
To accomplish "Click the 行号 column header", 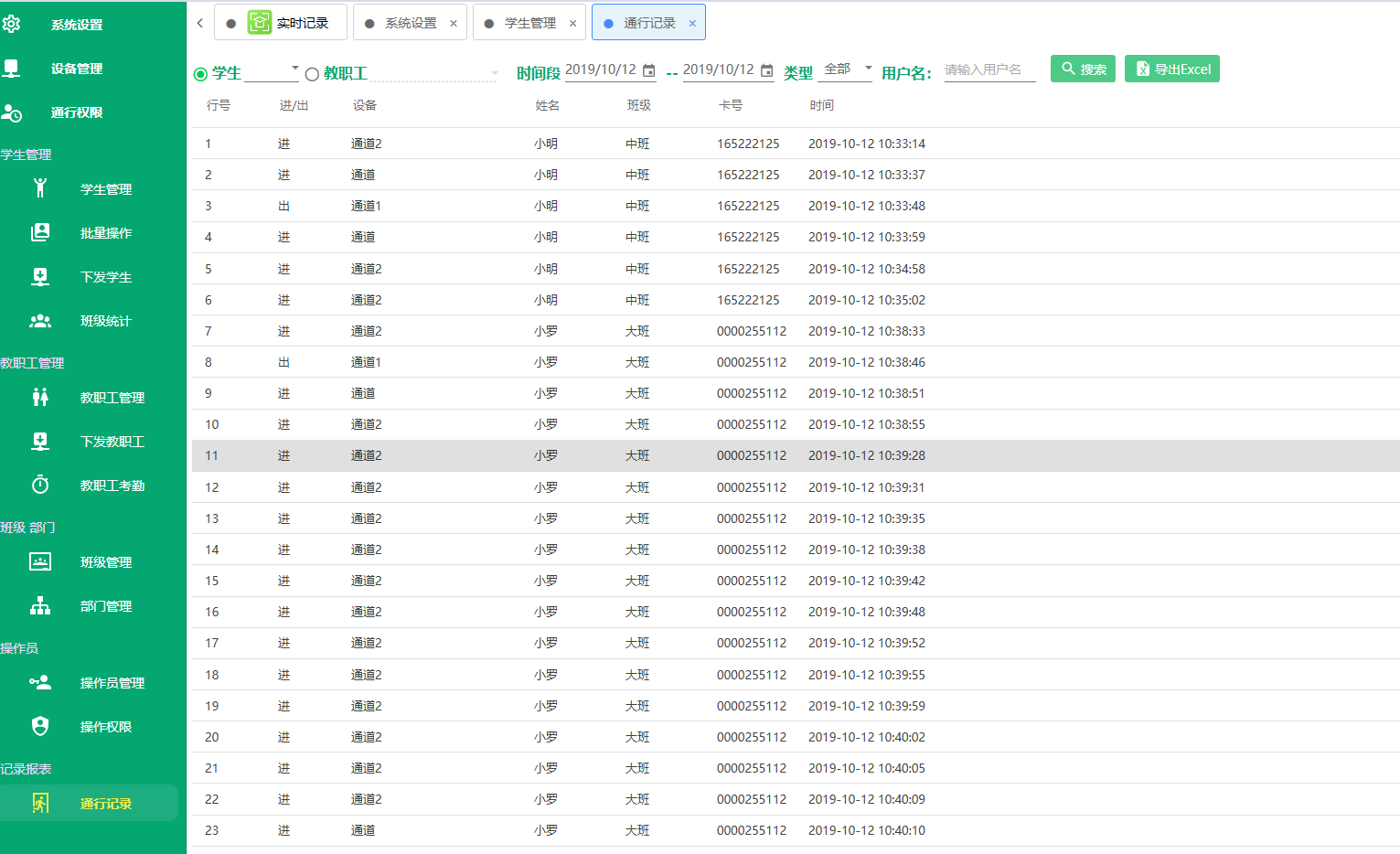I will (x=219, y=105).
